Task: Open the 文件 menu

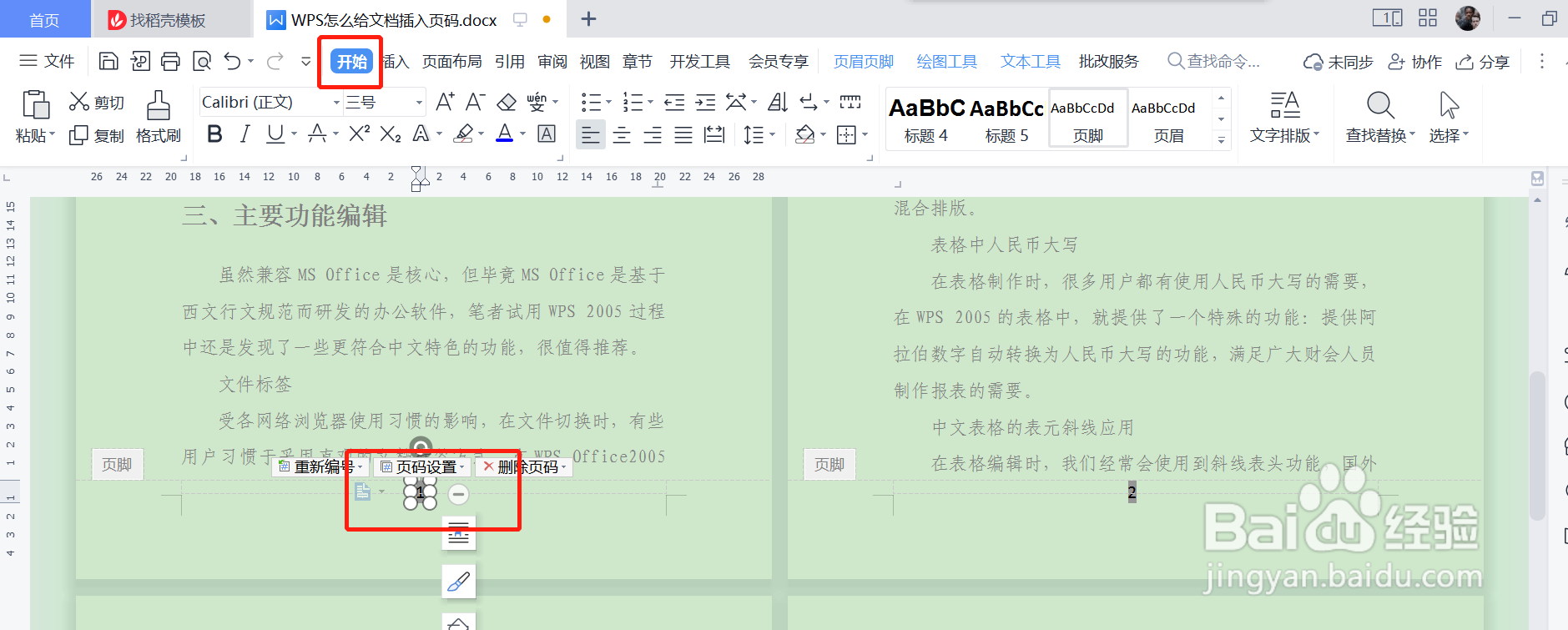Action: (x=47, y=61)
